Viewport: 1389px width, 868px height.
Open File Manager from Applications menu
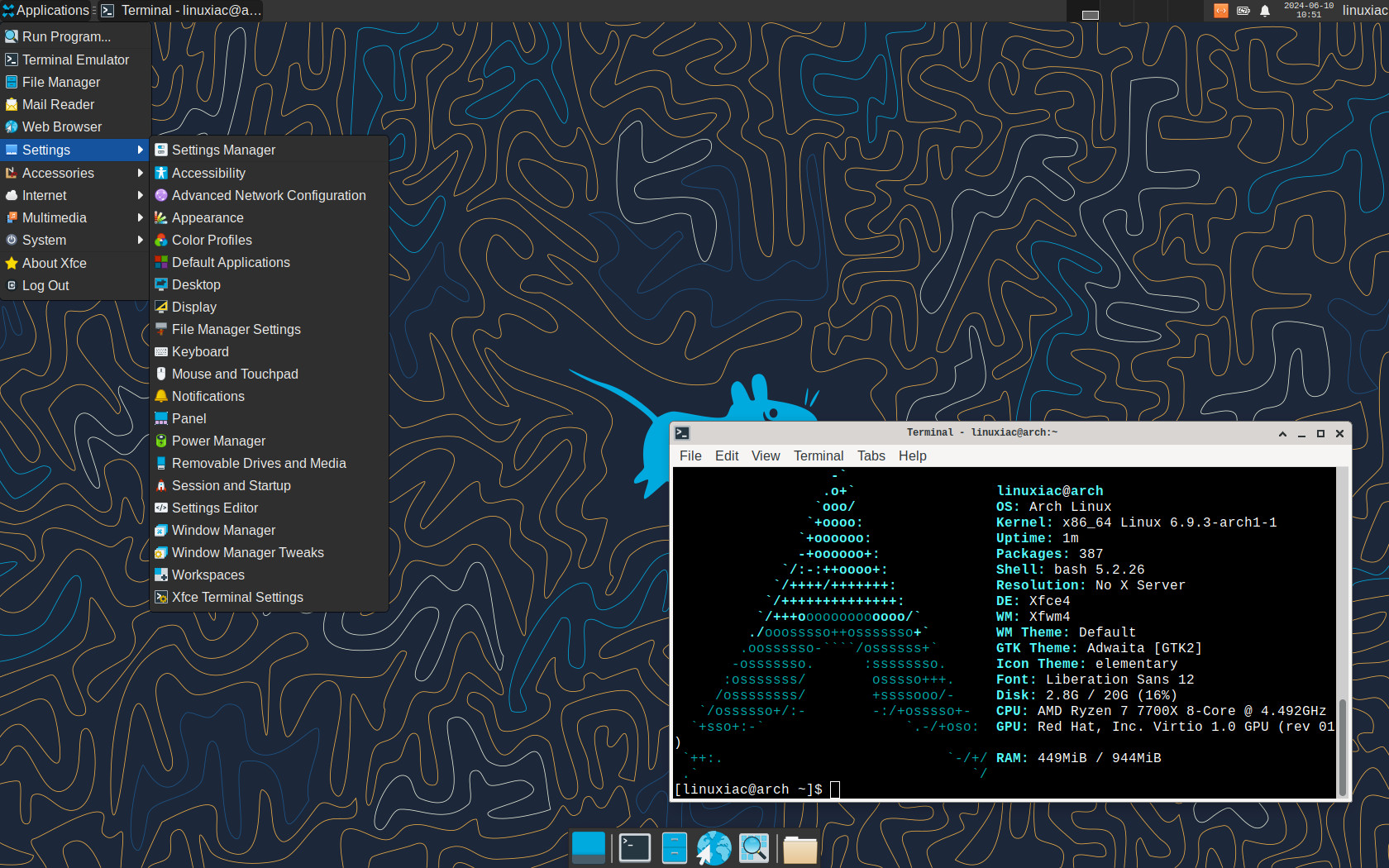tap(75, 82)
